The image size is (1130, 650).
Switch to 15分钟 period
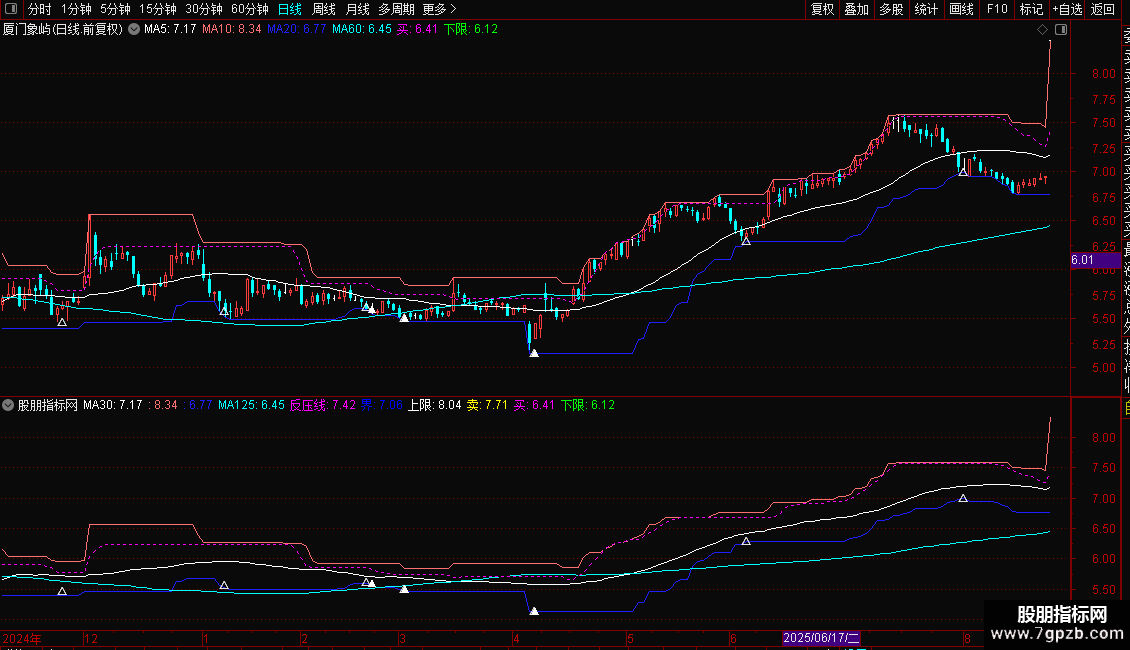pos(157,9)
